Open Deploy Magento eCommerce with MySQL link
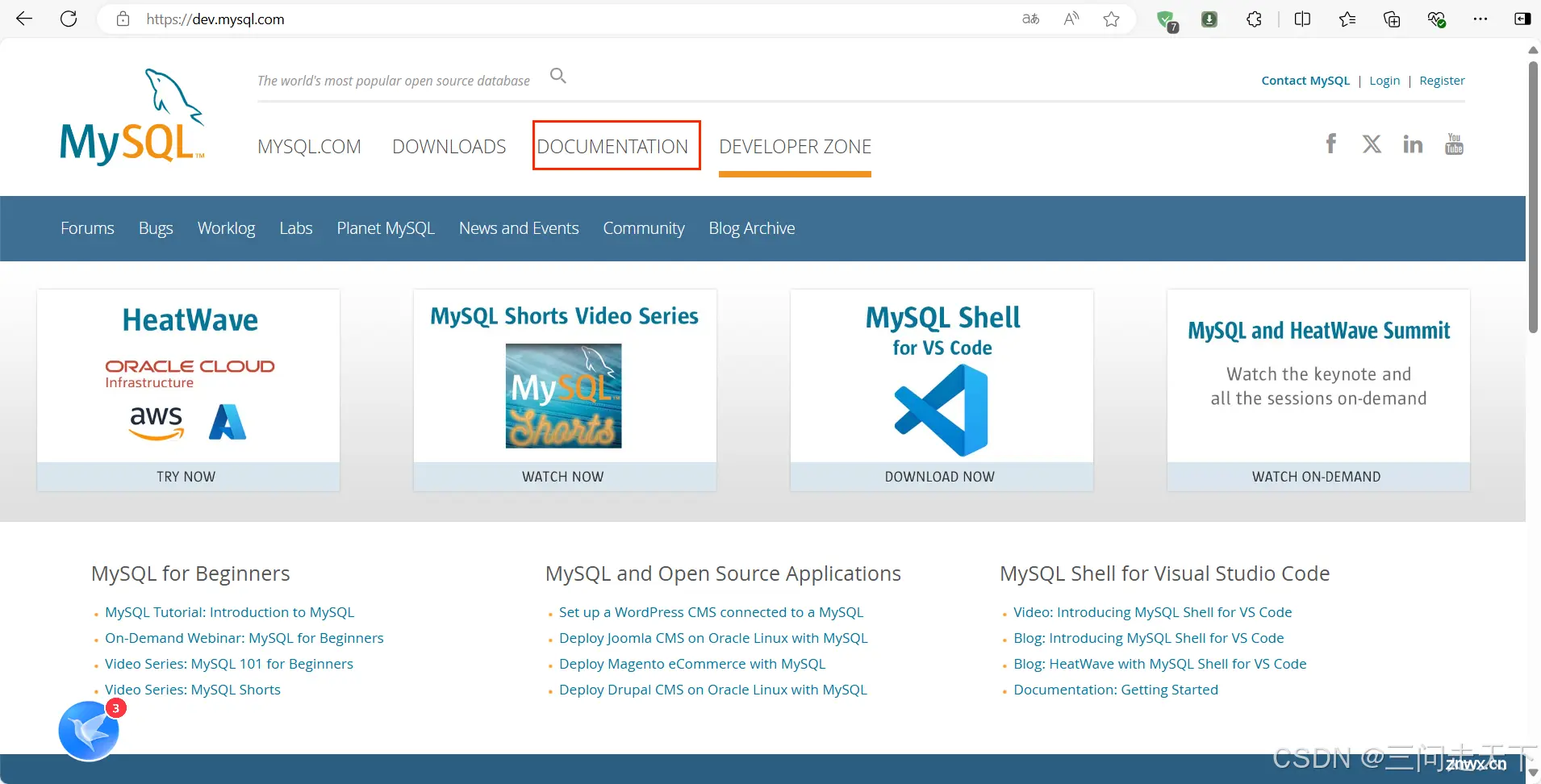Viewport: 1541px width, 784px height. click(x=692, y=664)
